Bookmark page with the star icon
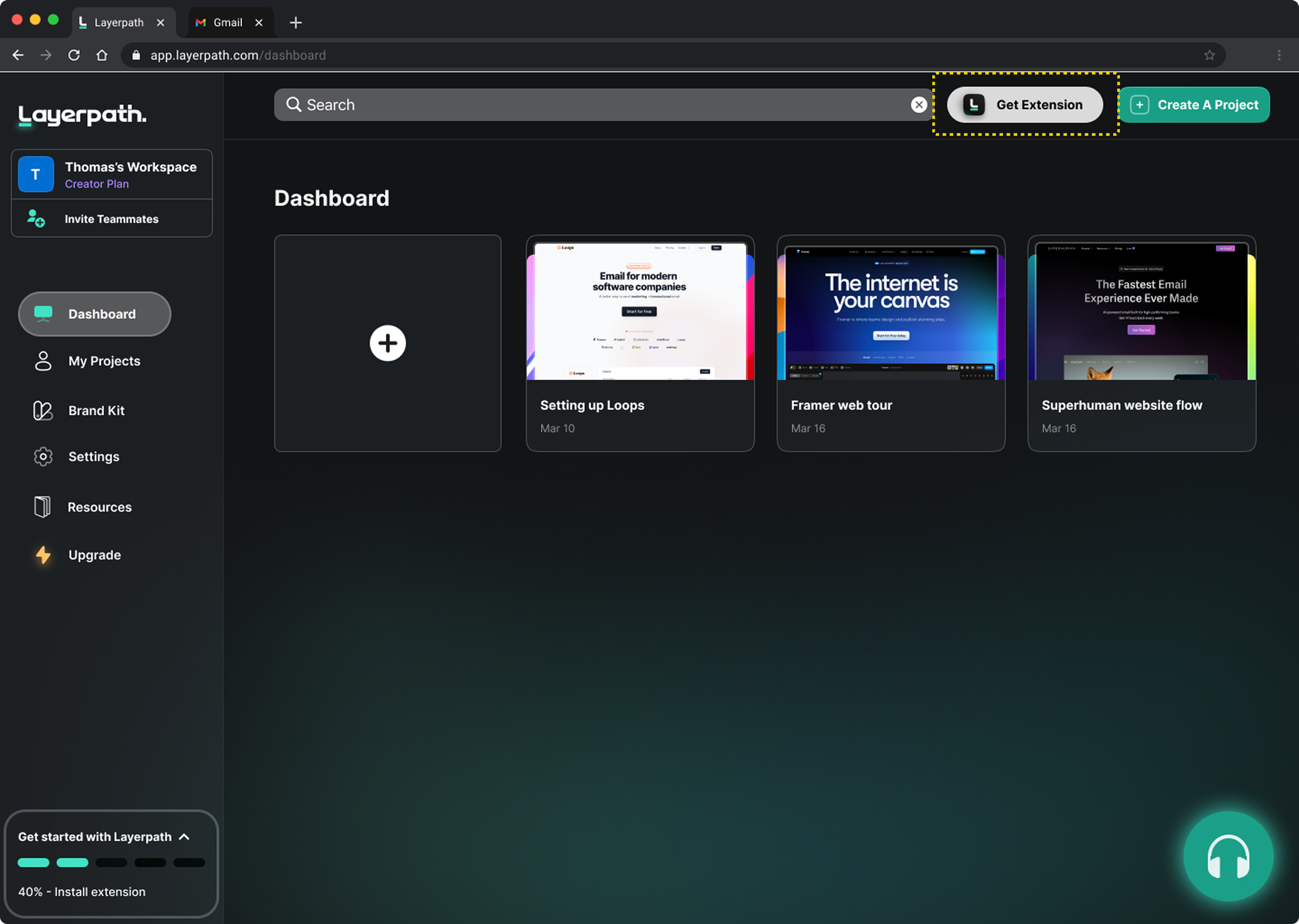The image size is (1299, 924). pyautogui.click(x=1209, y=55)
